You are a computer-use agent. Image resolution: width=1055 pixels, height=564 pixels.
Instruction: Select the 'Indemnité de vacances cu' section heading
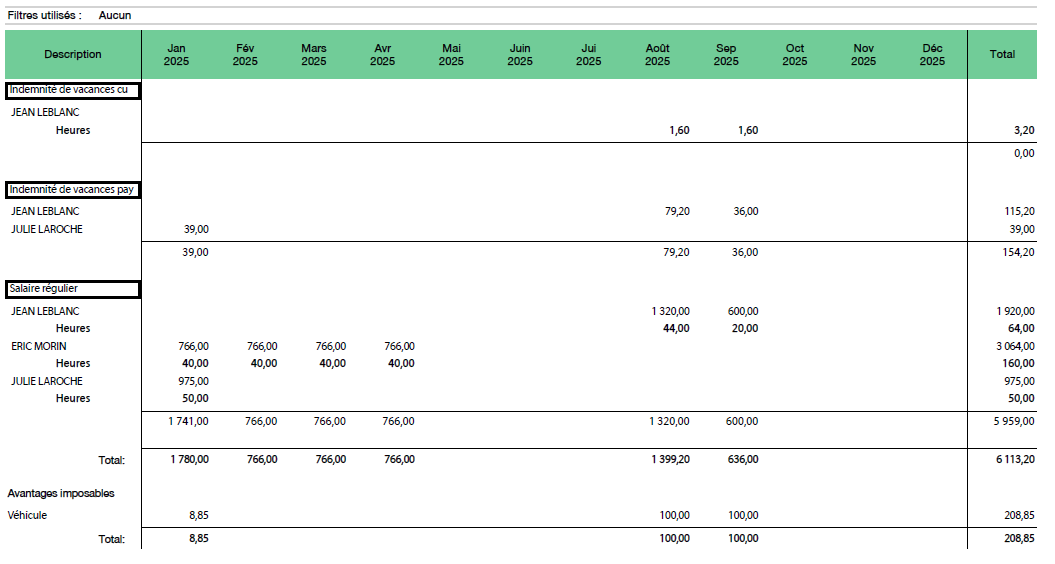click(x=73, y=90)
